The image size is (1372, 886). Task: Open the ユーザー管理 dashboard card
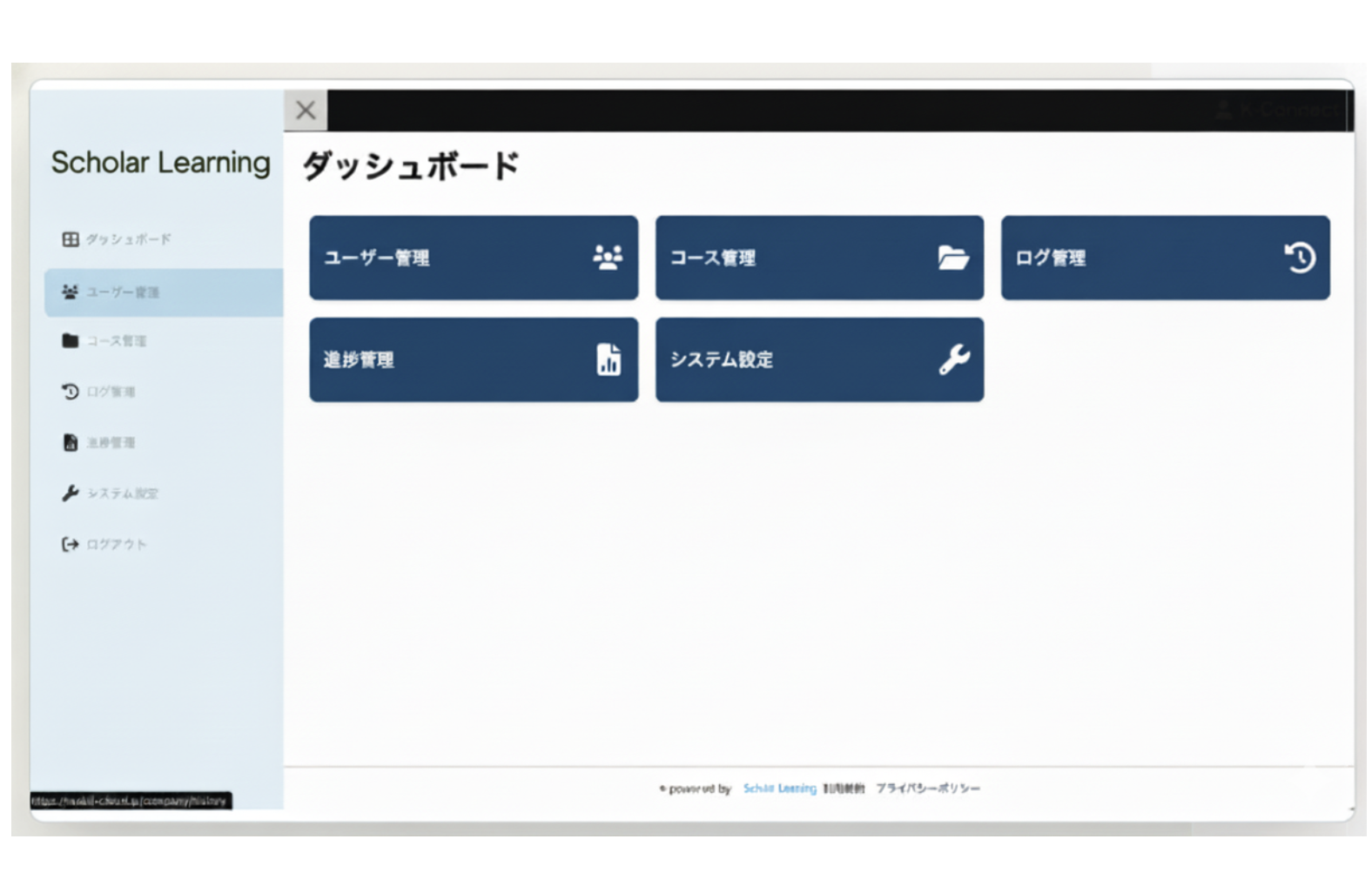tap(473, 258)
